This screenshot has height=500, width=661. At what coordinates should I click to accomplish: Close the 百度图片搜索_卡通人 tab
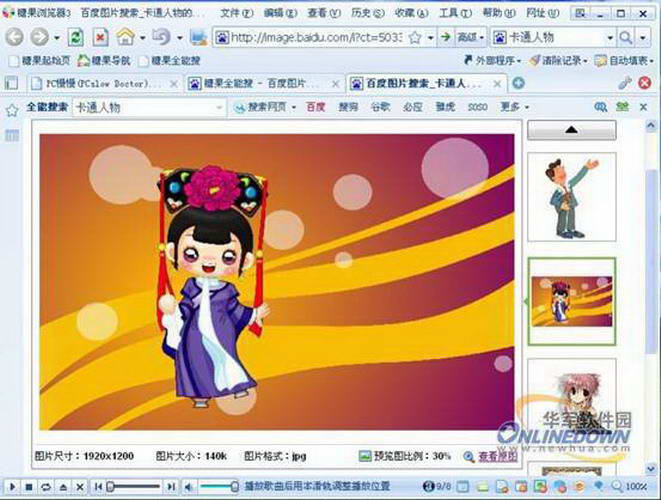pos(497,83)
